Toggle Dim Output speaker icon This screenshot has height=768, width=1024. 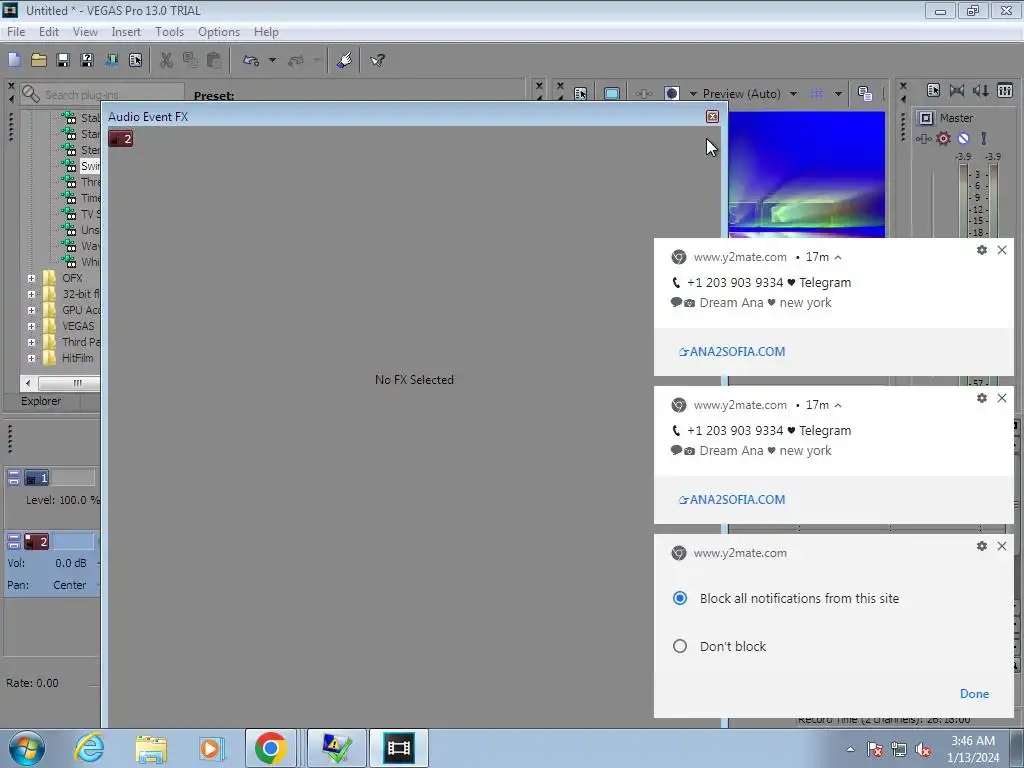980,90
